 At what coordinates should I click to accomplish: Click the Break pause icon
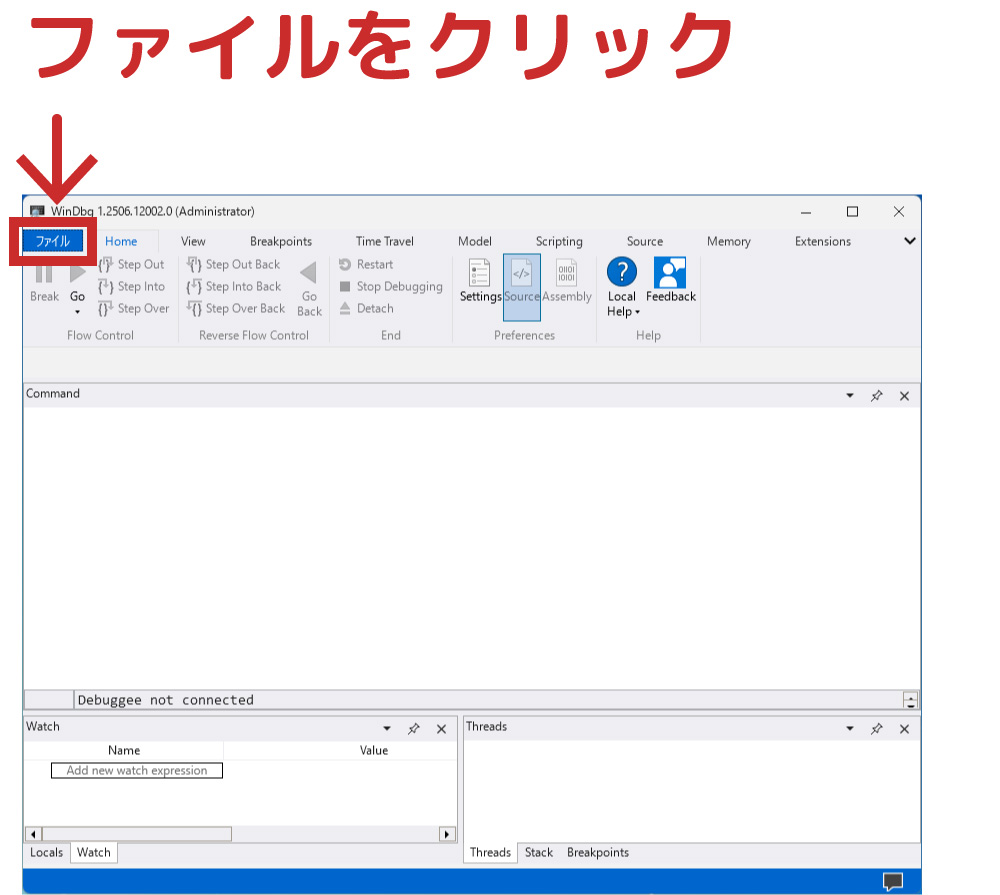(44, 273)
